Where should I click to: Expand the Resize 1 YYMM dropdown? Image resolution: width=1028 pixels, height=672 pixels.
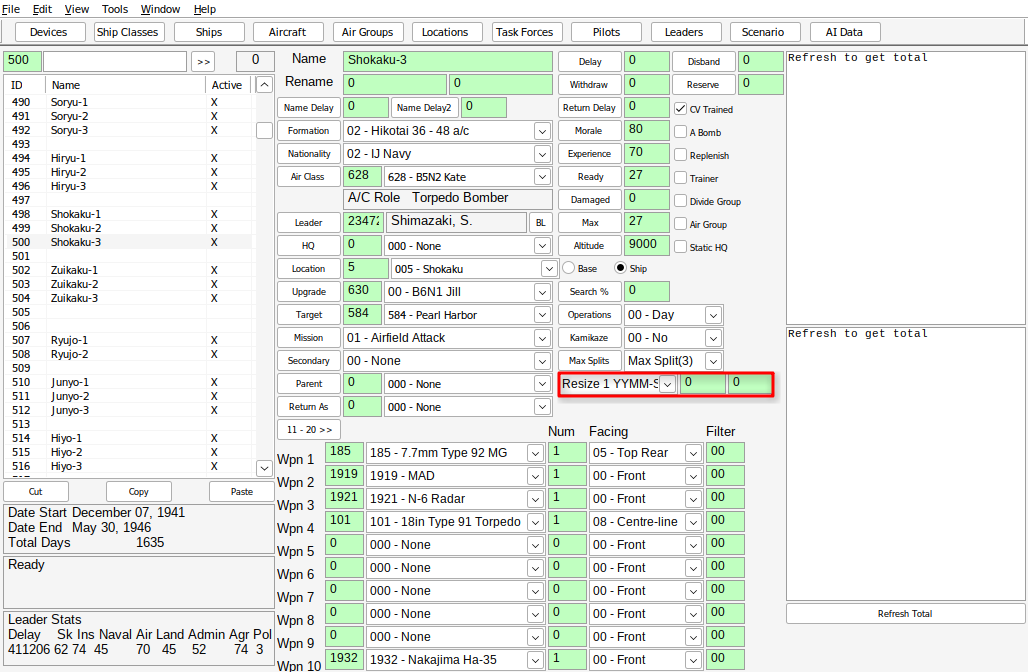click(x=667, y=384)
